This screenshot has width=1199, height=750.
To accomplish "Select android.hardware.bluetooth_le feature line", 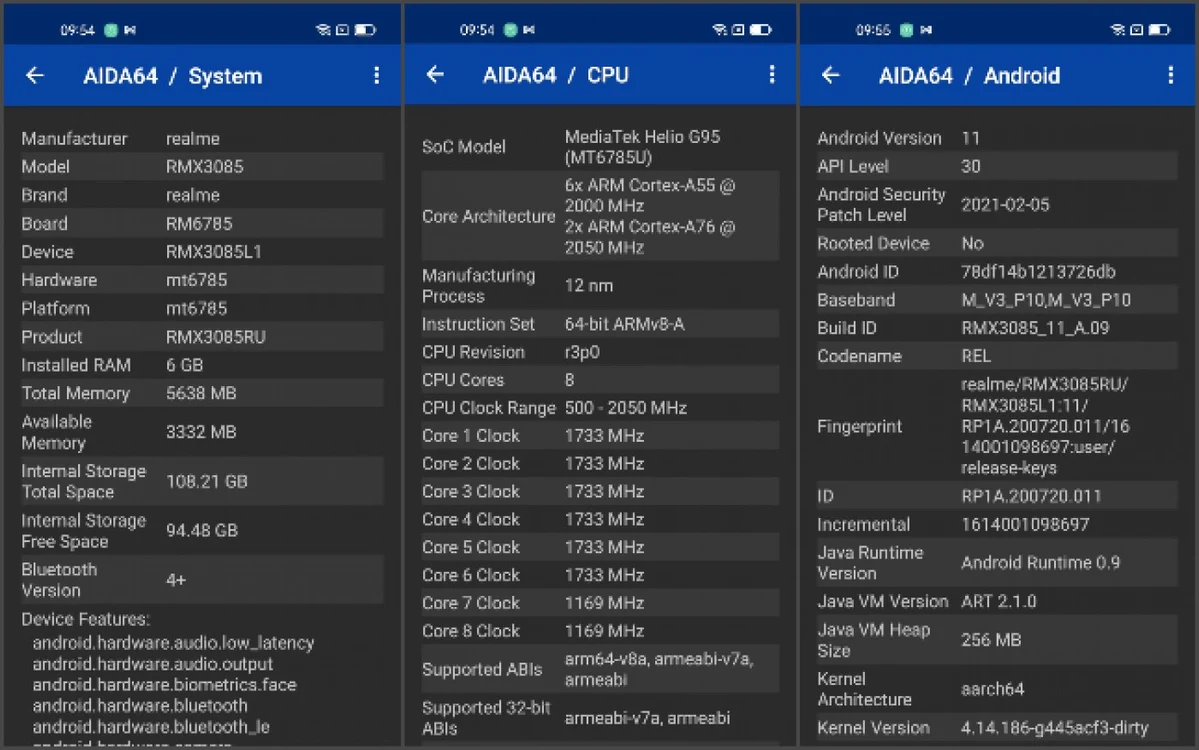I will point(151,727).
